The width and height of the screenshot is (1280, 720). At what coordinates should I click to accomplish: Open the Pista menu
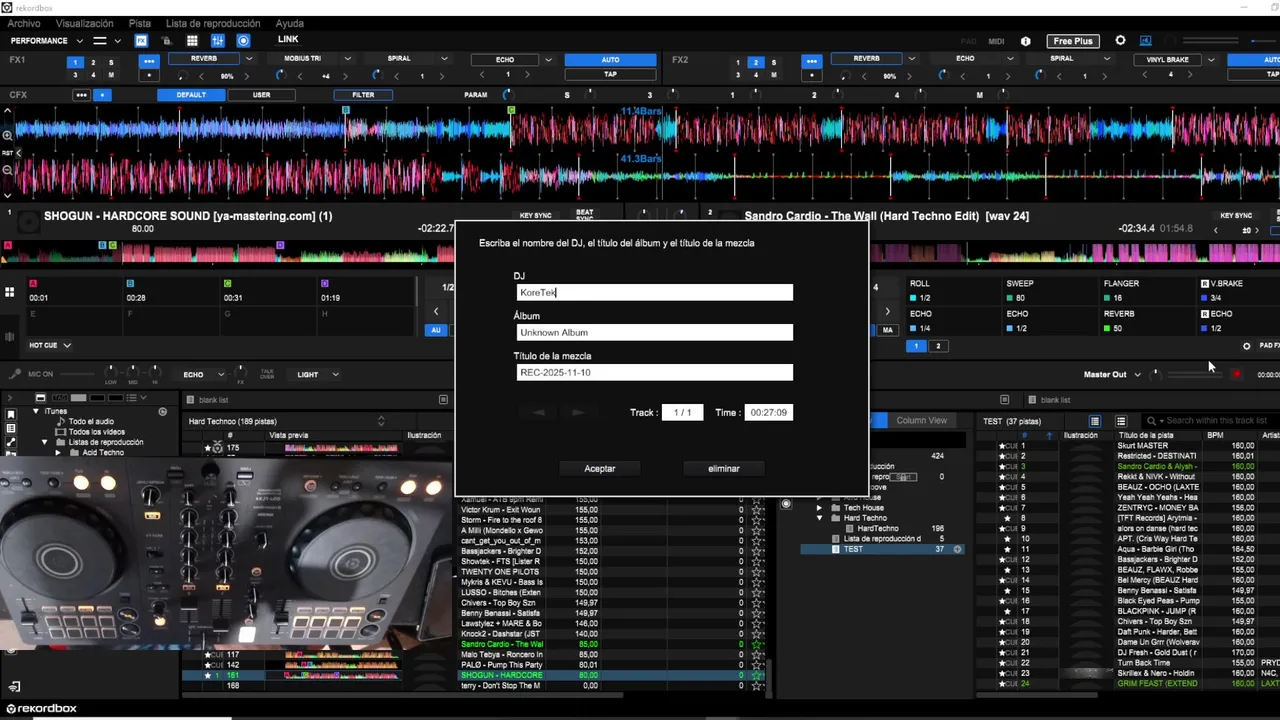point(140,23)
